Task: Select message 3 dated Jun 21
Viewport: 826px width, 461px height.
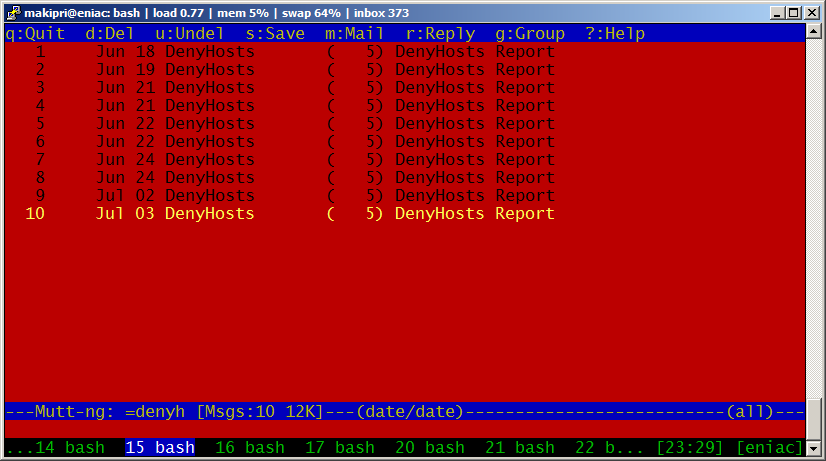Action: (405, 87)
